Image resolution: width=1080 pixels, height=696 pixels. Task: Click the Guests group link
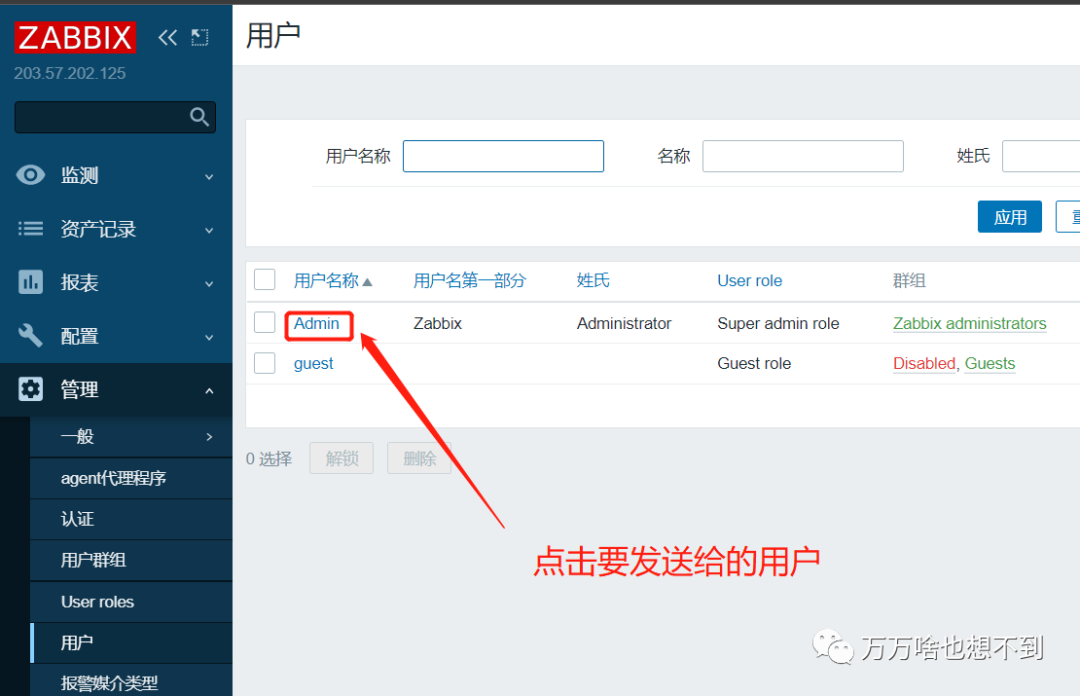(x=990, y=363)
